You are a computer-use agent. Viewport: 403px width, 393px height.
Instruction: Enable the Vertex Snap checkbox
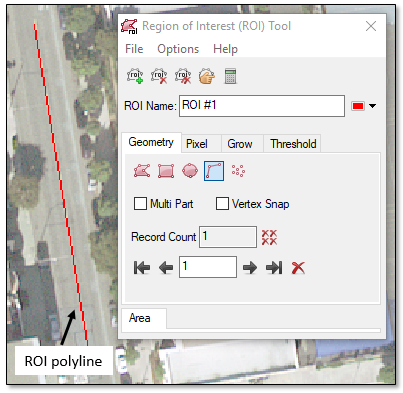(222, 203)
